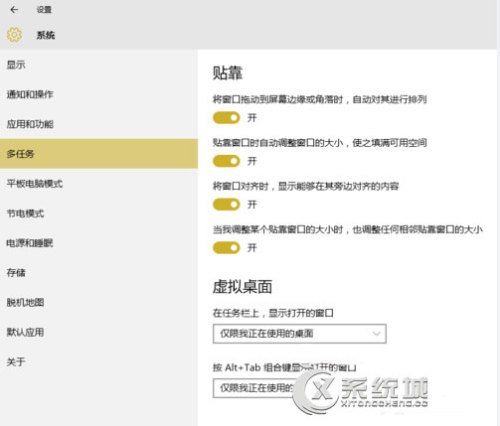Go back with the arrow icon
The height and width of the screenshot is (426, 500).
tap(14, 10)
